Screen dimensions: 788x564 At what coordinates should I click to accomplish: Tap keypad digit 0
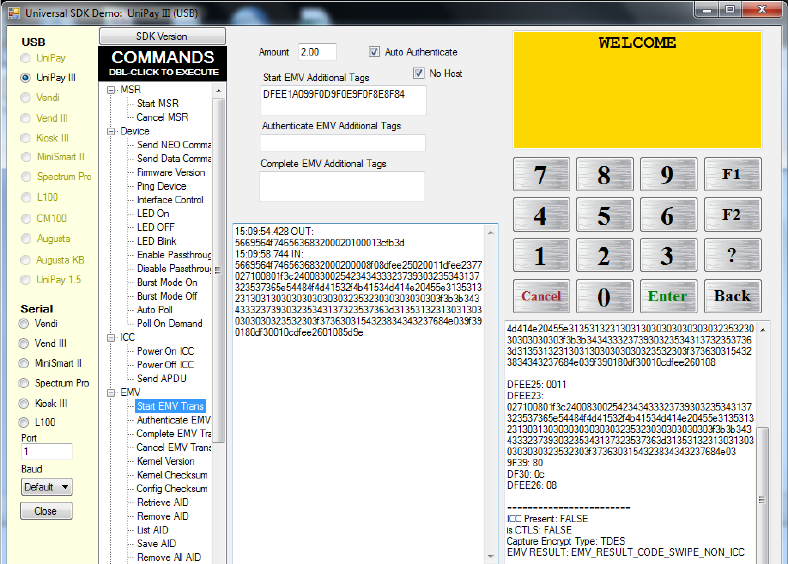[605, 296]
